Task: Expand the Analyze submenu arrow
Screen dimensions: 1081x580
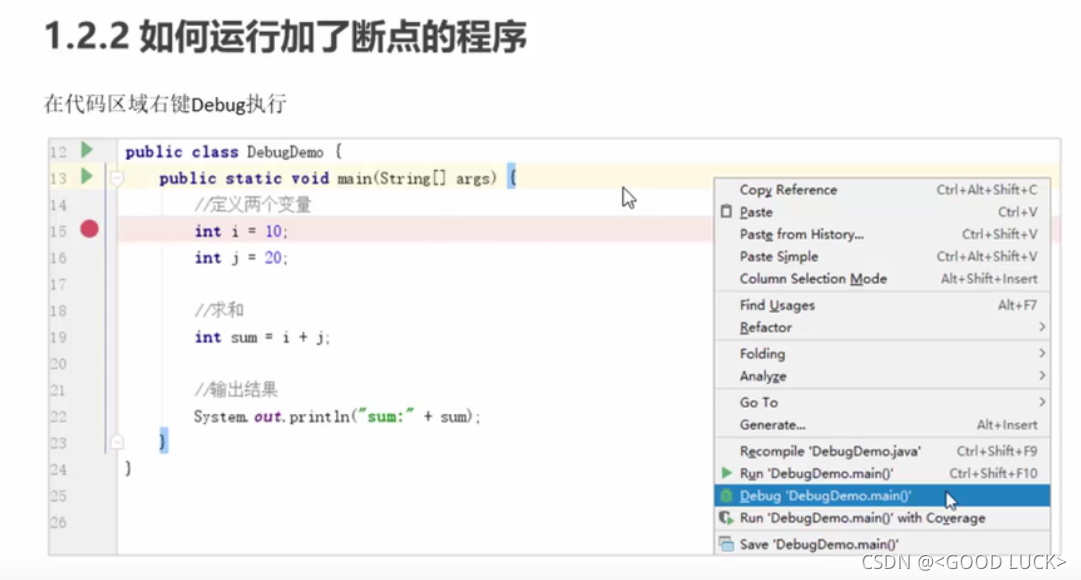Action: click(1042, 376)
